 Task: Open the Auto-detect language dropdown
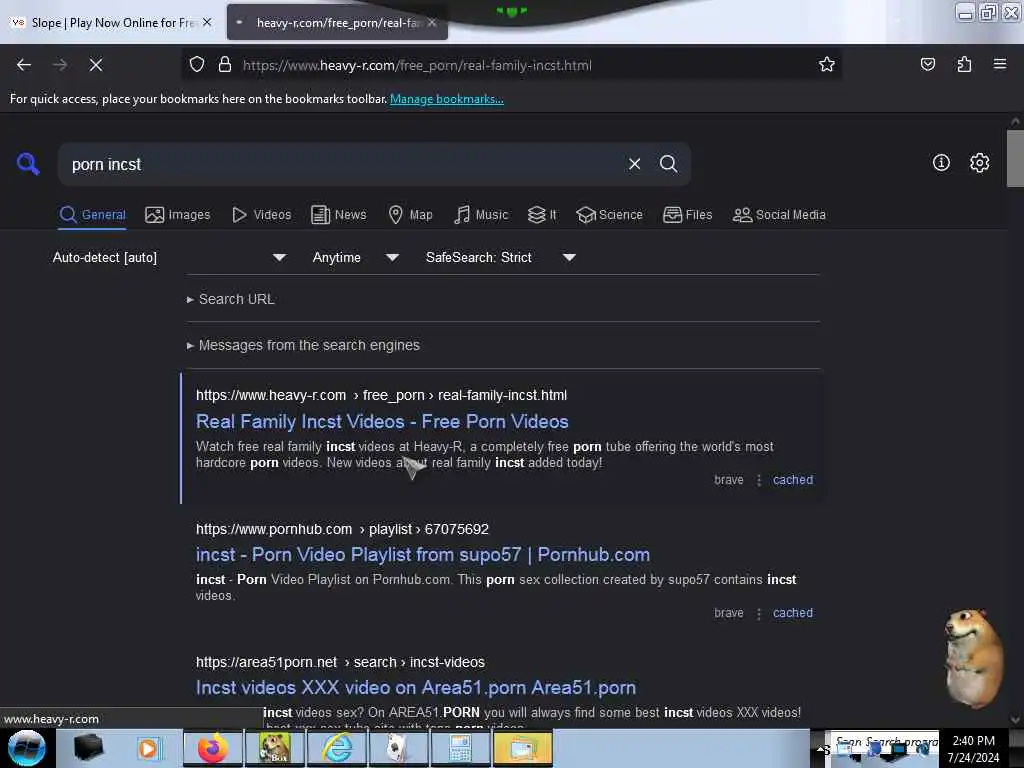click(x=170, y=257)
